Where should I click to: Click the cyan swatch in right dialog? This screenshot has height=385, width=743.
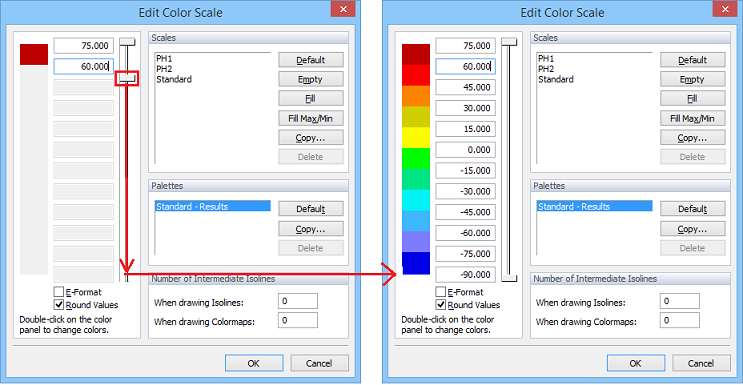point(416,200)
